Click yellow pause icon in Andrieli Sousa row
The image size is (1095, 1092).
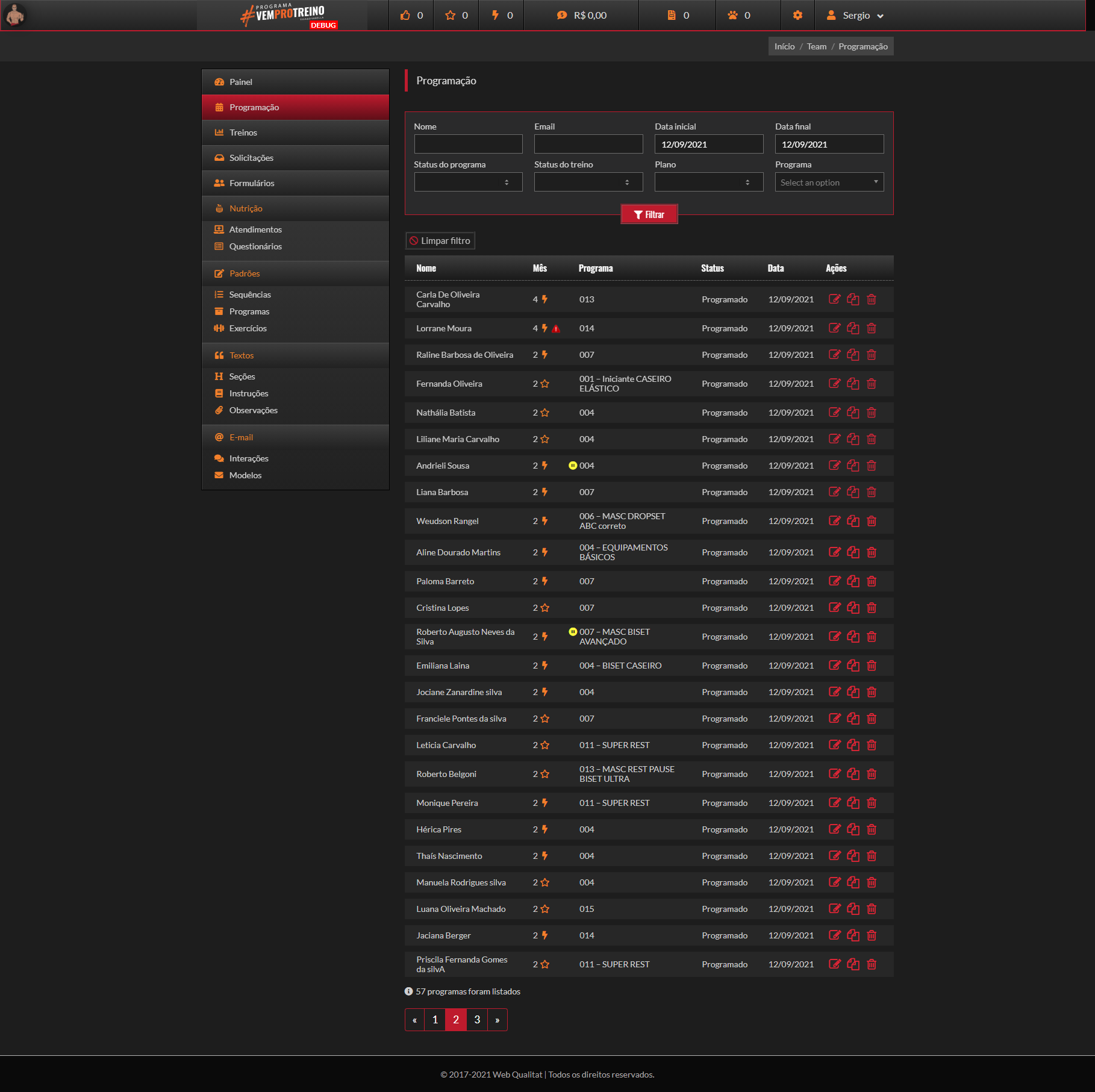click(573, 466)
